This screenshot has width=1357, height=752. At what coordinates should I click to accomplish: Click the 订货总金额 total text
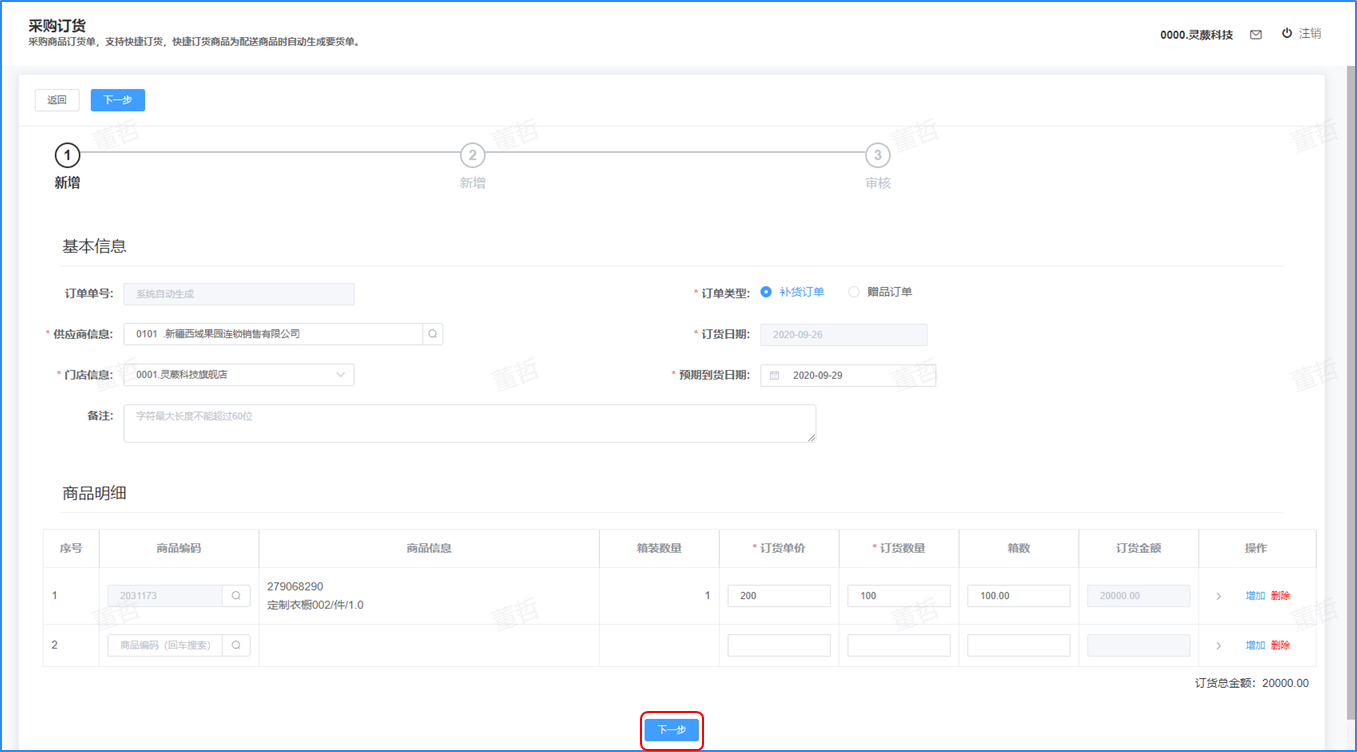click(x=1252, y=684)
